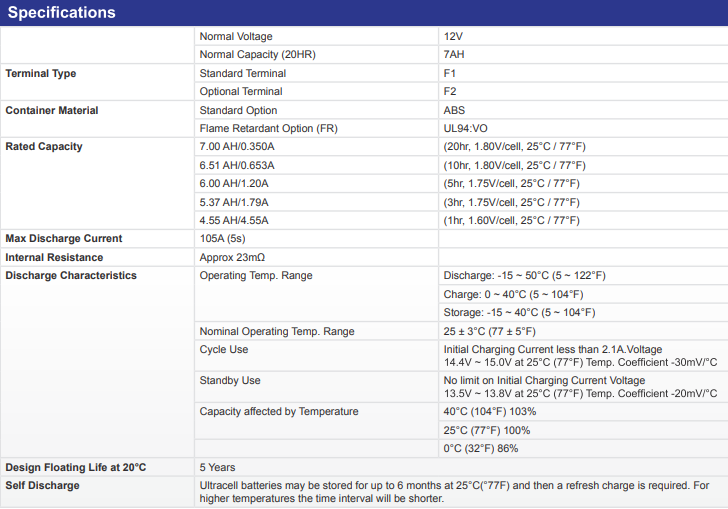Select Design Floating Life at 20°C label

pos(76,467)
